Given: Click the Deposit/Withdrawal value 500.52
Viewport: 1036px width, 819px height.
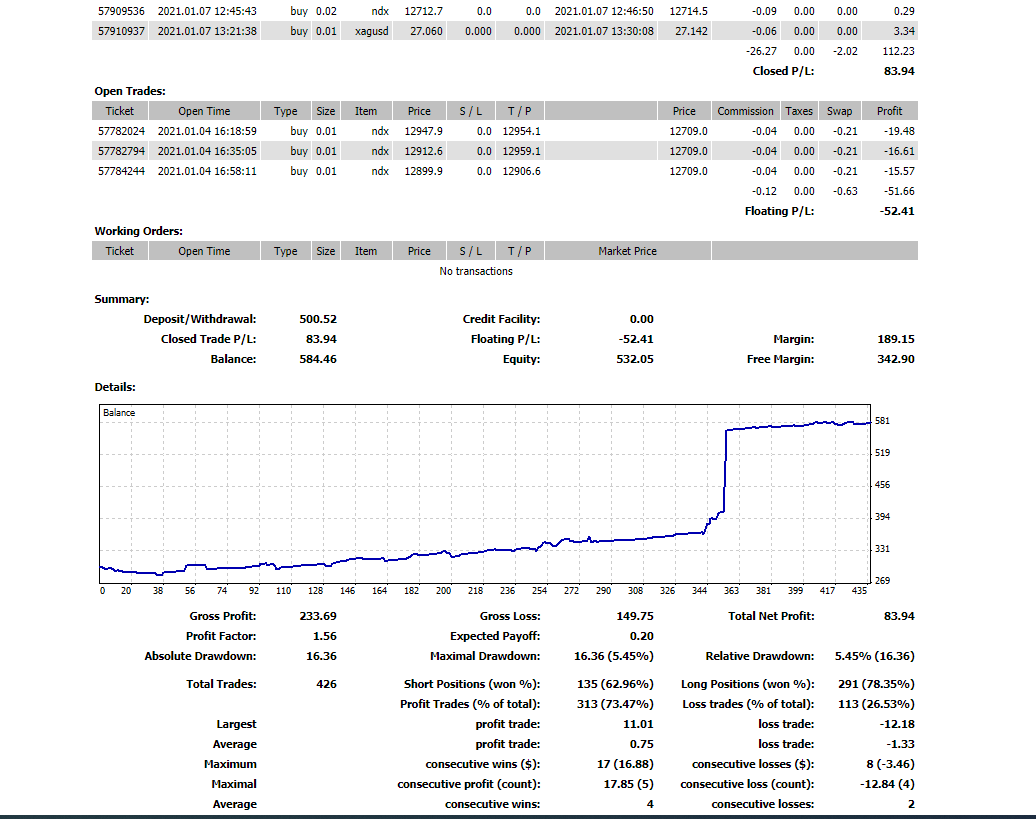Looking at the screenshot, I should click(318, 319).
